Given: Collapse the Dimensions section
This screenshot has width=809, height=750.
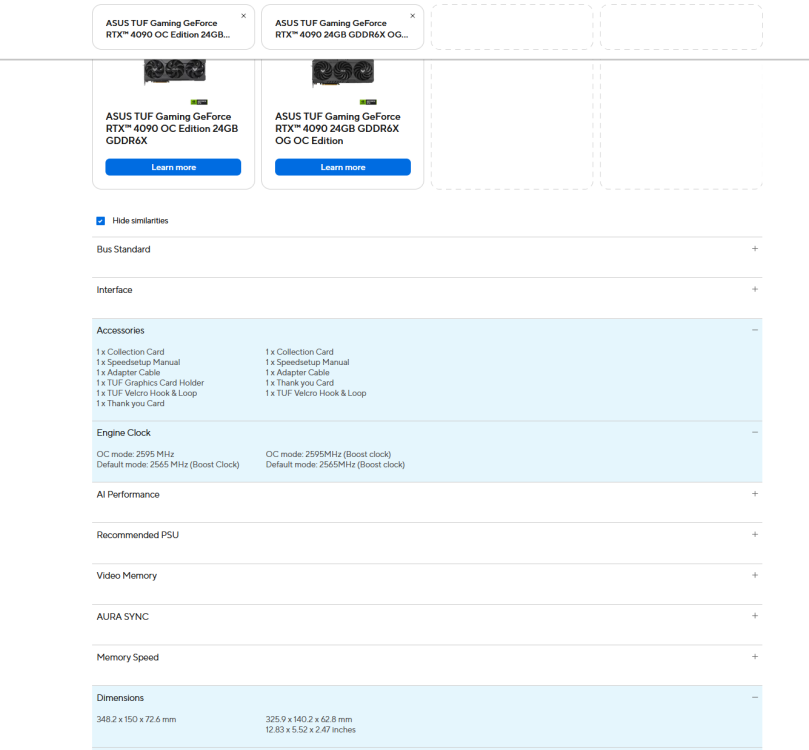Looking at the screenshot, I should pos(755,697).
